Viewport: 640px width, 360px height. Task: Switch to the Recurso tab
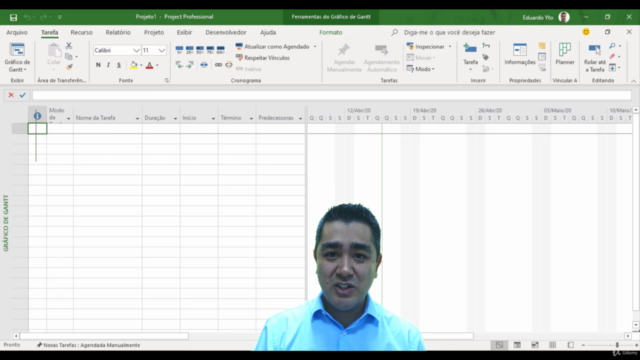[x=81, y=32]
